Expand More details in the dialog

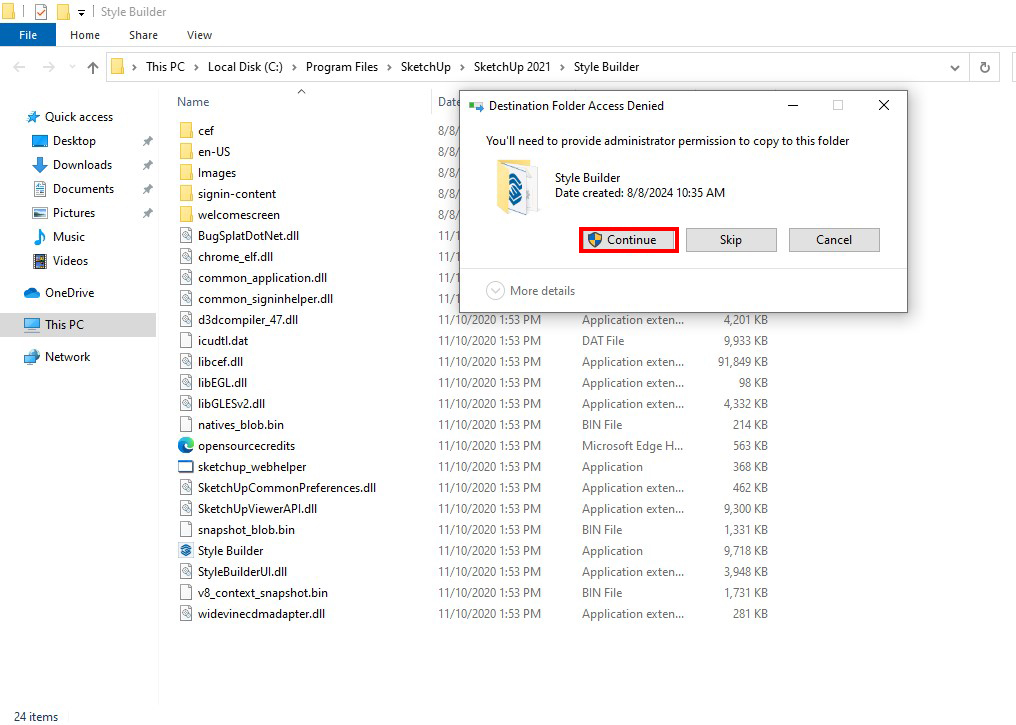pyautogui.click(x=496, y=291)
